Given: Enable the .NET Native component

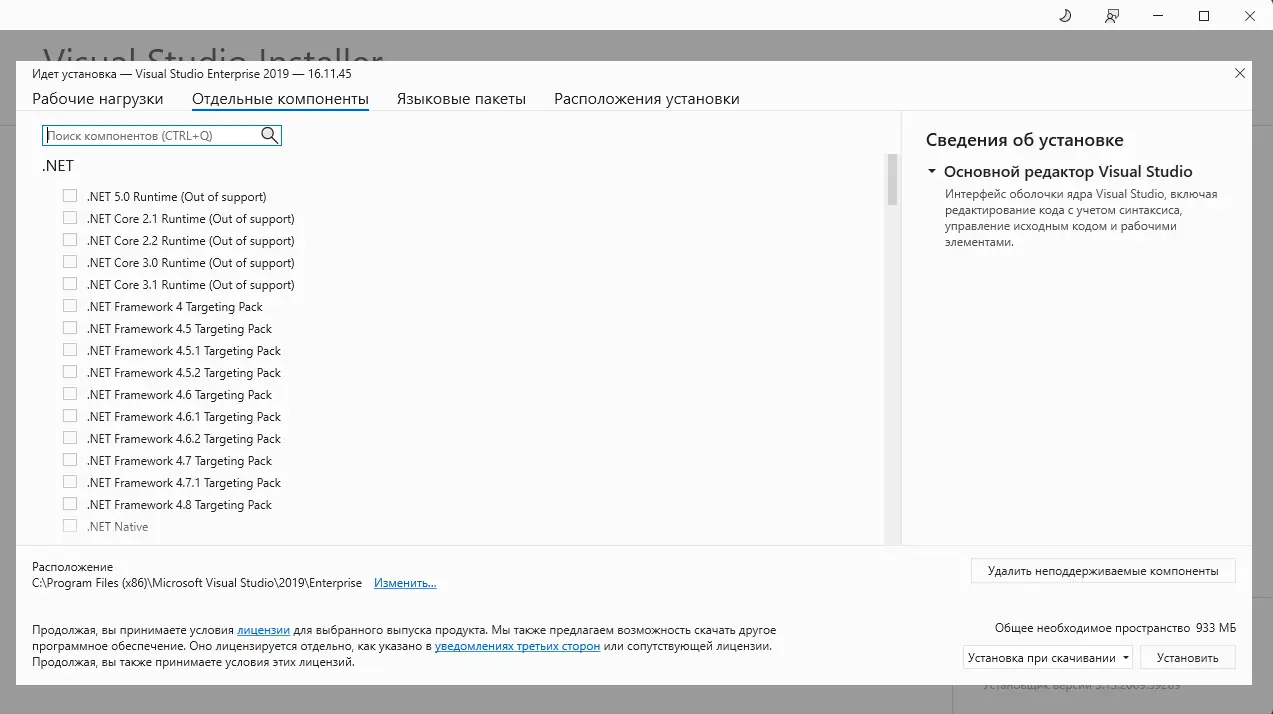Looking at the screenshot, I should (x=70, y=526).
